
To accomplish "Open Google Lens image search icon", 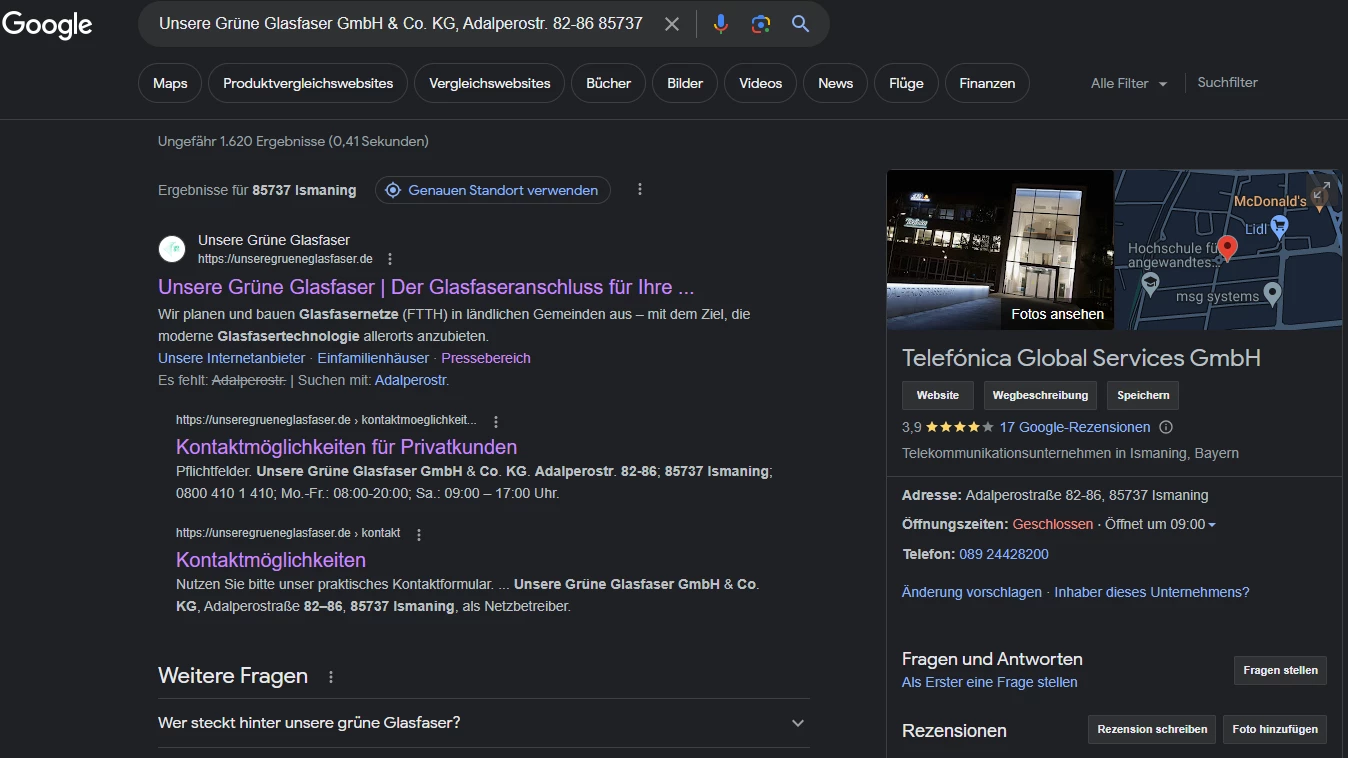I will 761,24.
